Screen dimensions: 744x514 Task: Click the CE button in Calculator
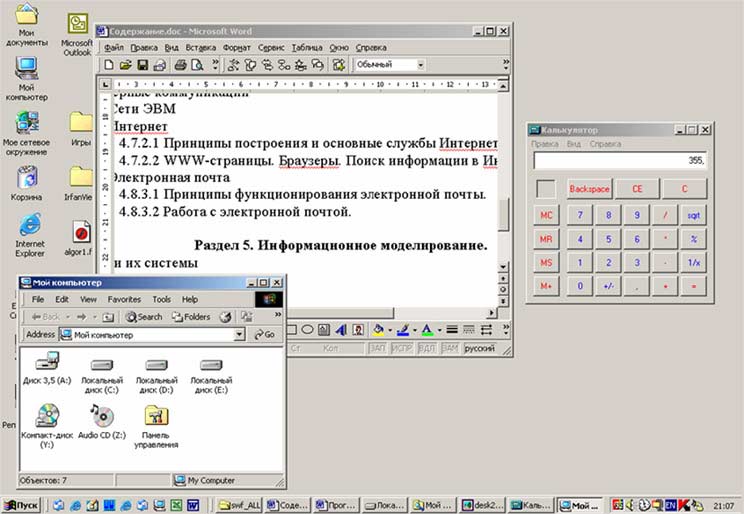click(x=637, y=189)
